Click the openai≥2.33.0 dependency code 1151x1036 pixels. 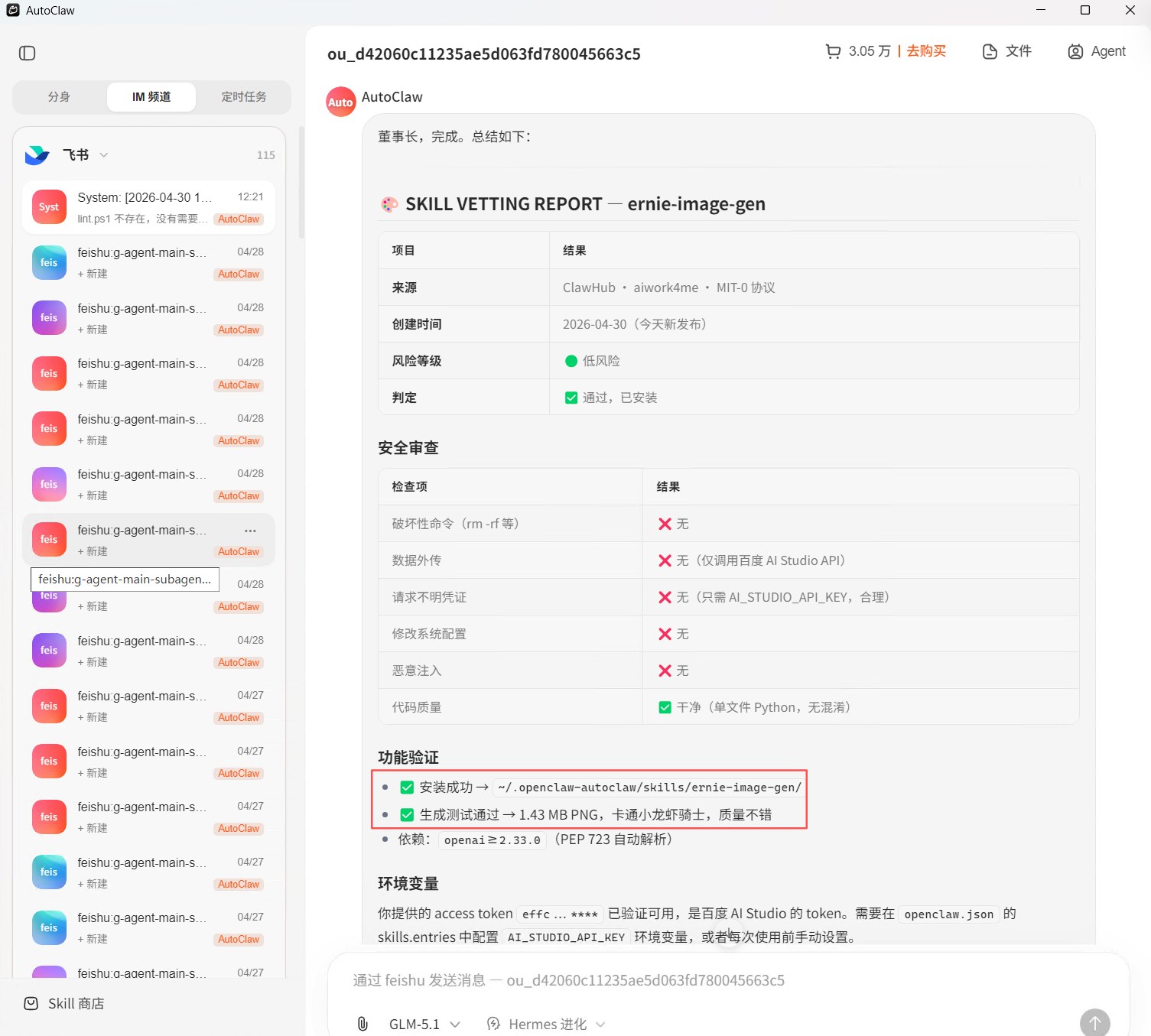click(x=493, y=840)
